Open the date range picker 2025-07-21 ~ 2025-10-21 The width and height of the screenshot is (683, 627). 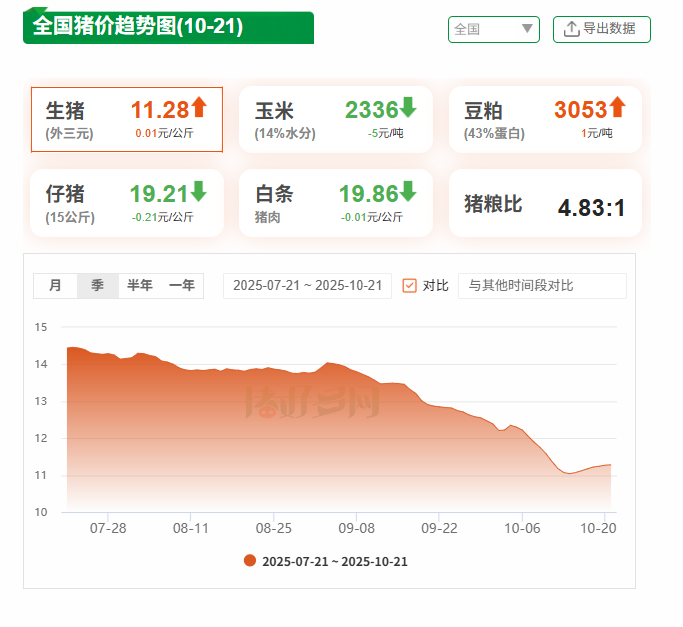click(307, 286)
